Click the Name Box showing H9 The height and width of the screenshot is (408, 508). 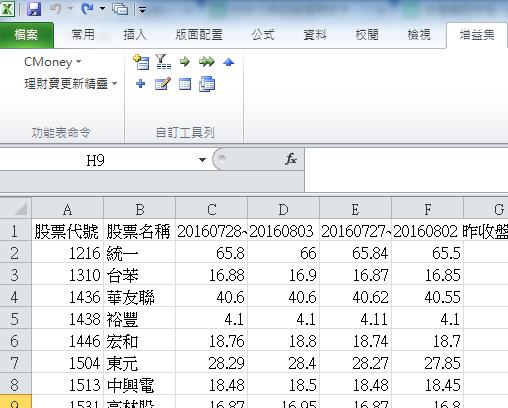(x=96, y=160)
